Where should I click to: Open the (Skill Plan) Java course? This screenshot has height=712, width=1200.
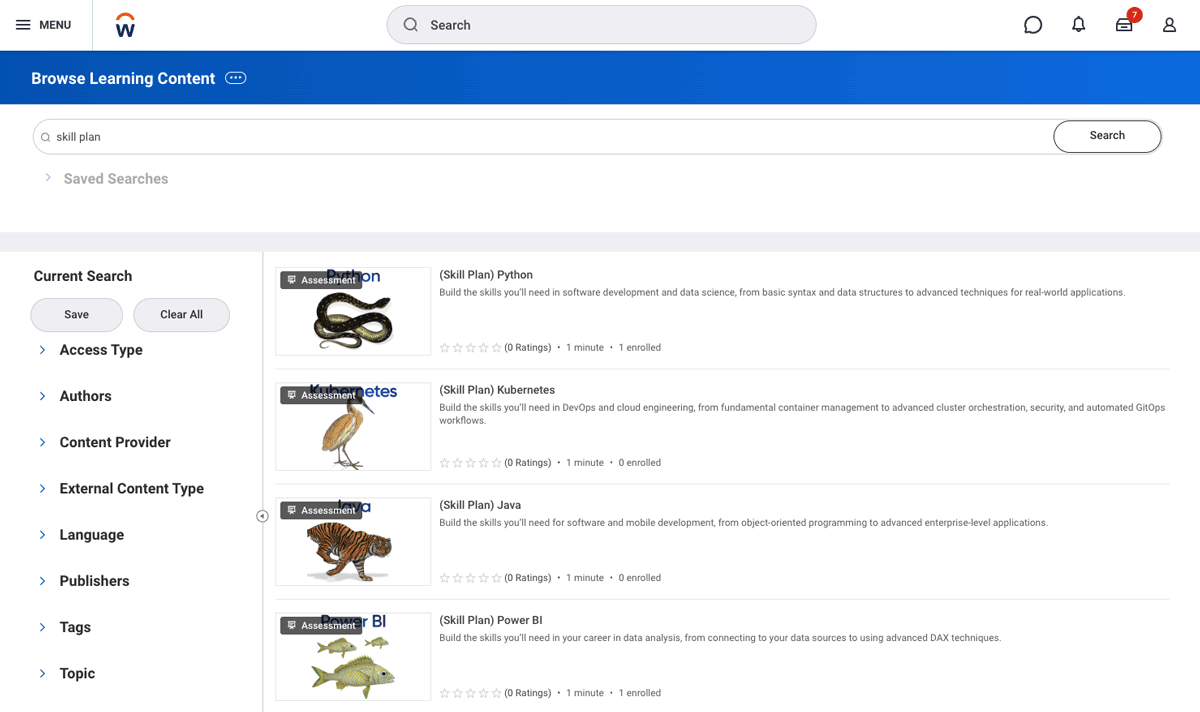(x=480, y=505)
